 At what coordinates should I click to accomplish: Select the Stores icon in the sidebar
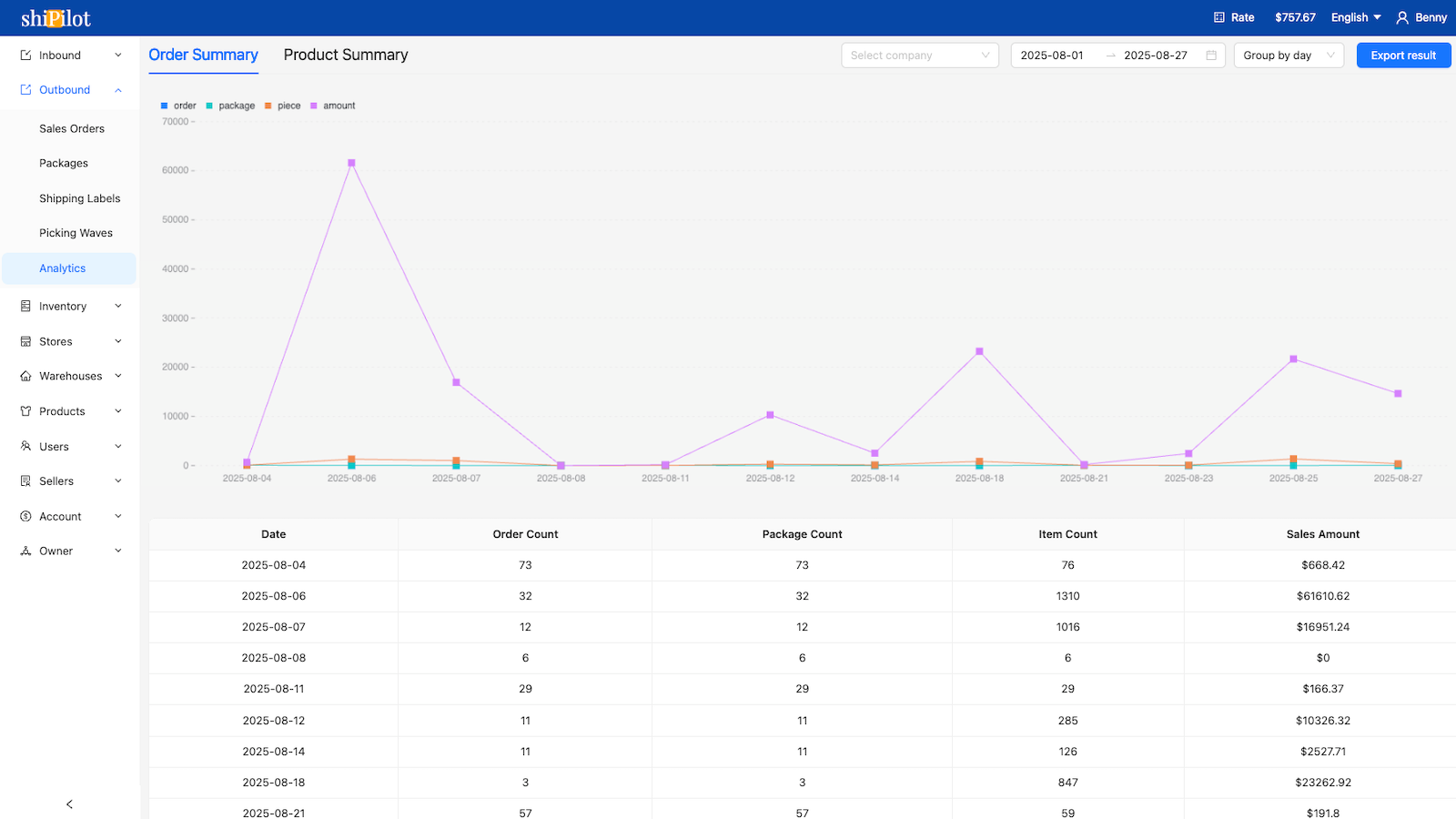click(25, 341)
